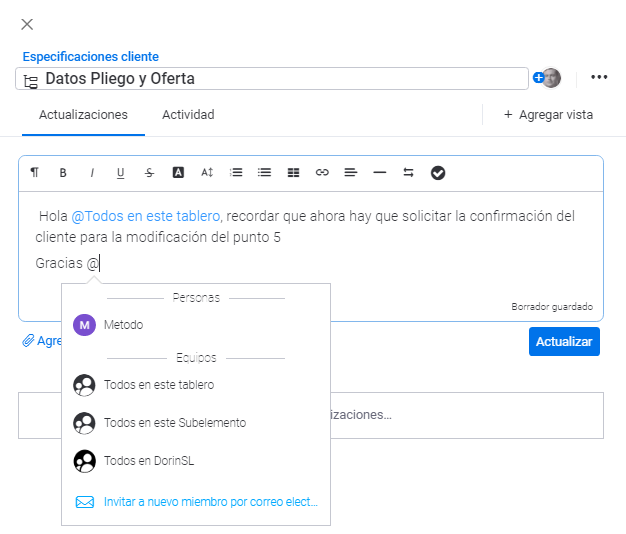Viewport: 626px width, 534px height.
Task: Switch to the Actividad tab
Action: click(188, 115)
